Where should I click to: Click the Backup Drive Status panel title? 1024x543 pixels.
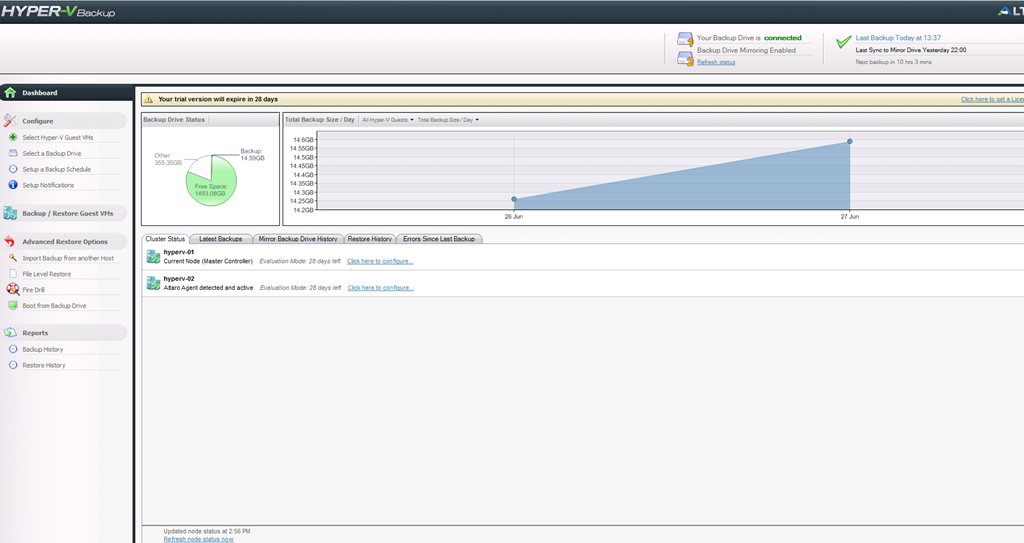click(174, 120)
